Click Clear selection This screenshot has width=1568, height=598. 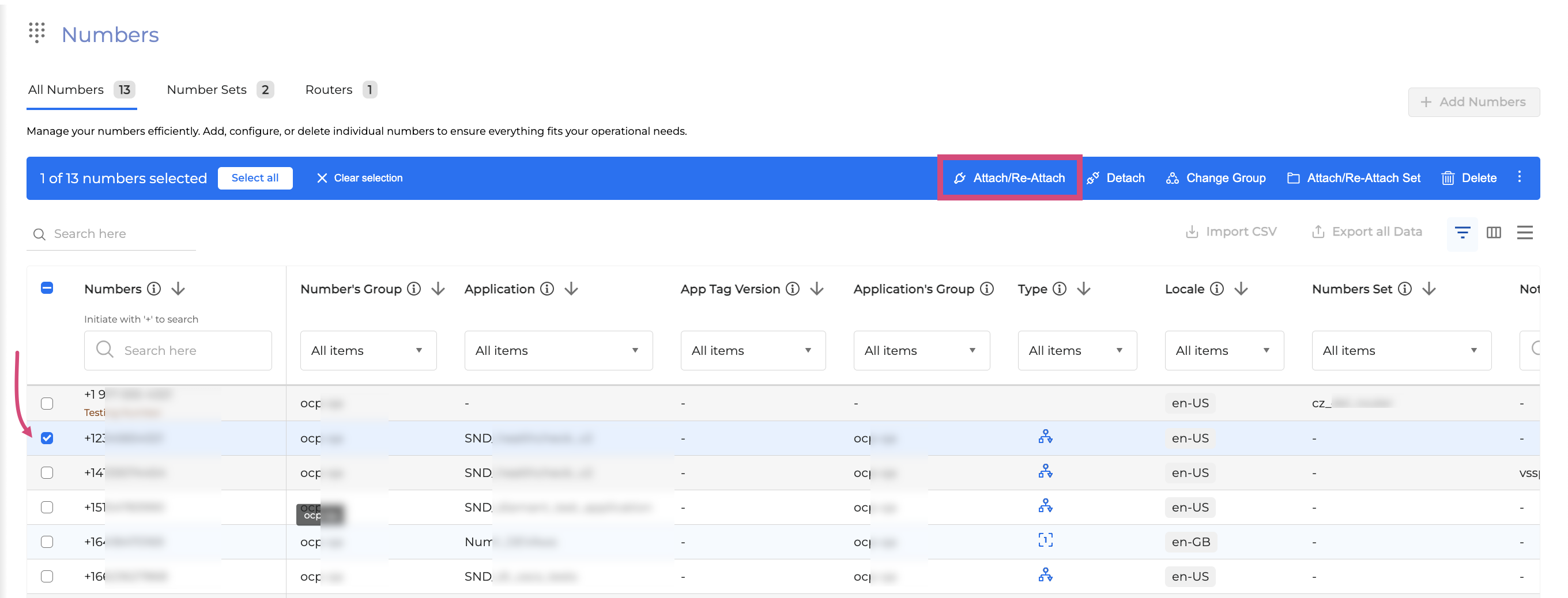pyautogui.click(x=360, y=177)
